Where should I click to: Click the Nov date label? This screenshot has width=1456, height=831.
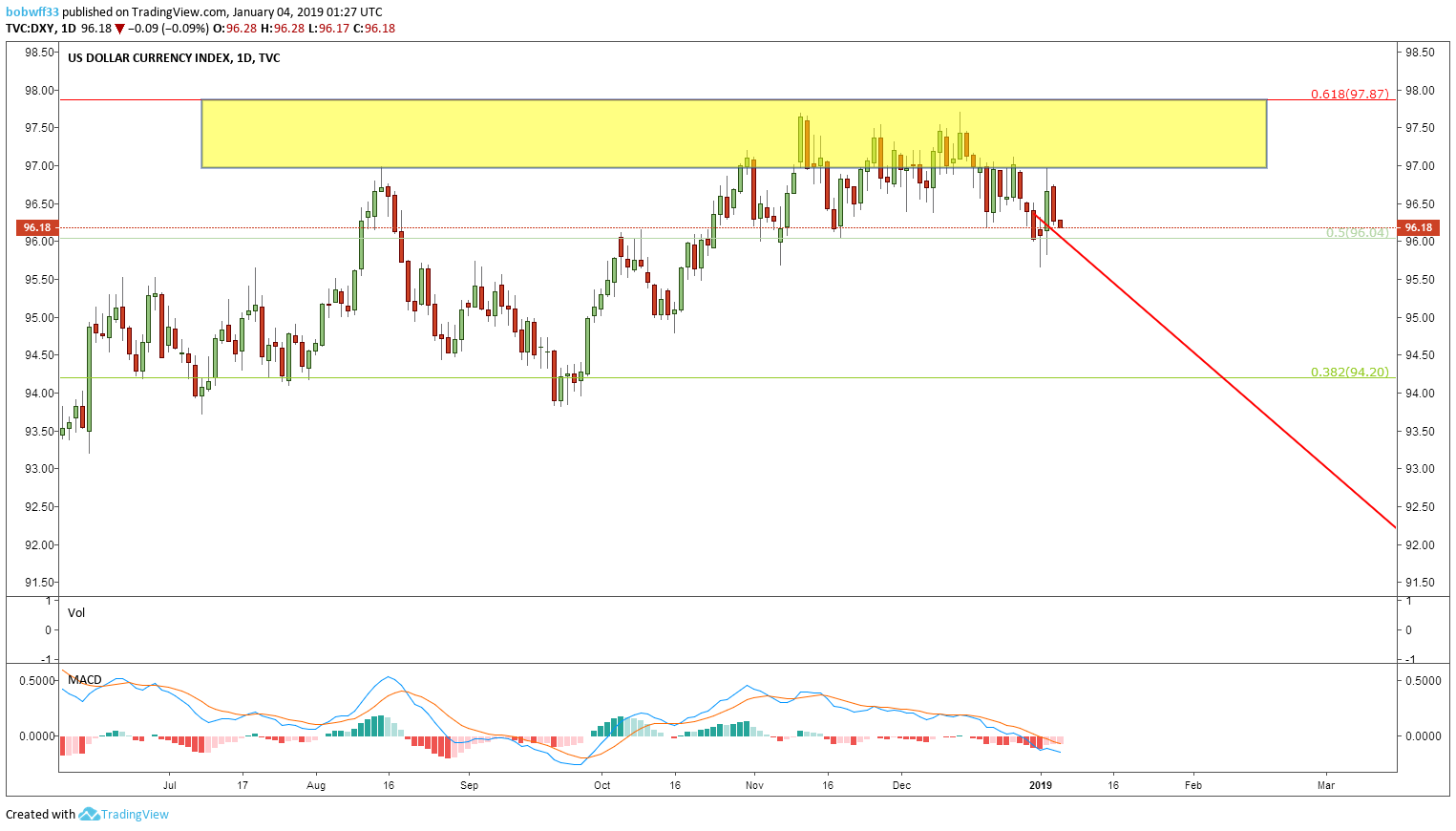click(755, 785)
